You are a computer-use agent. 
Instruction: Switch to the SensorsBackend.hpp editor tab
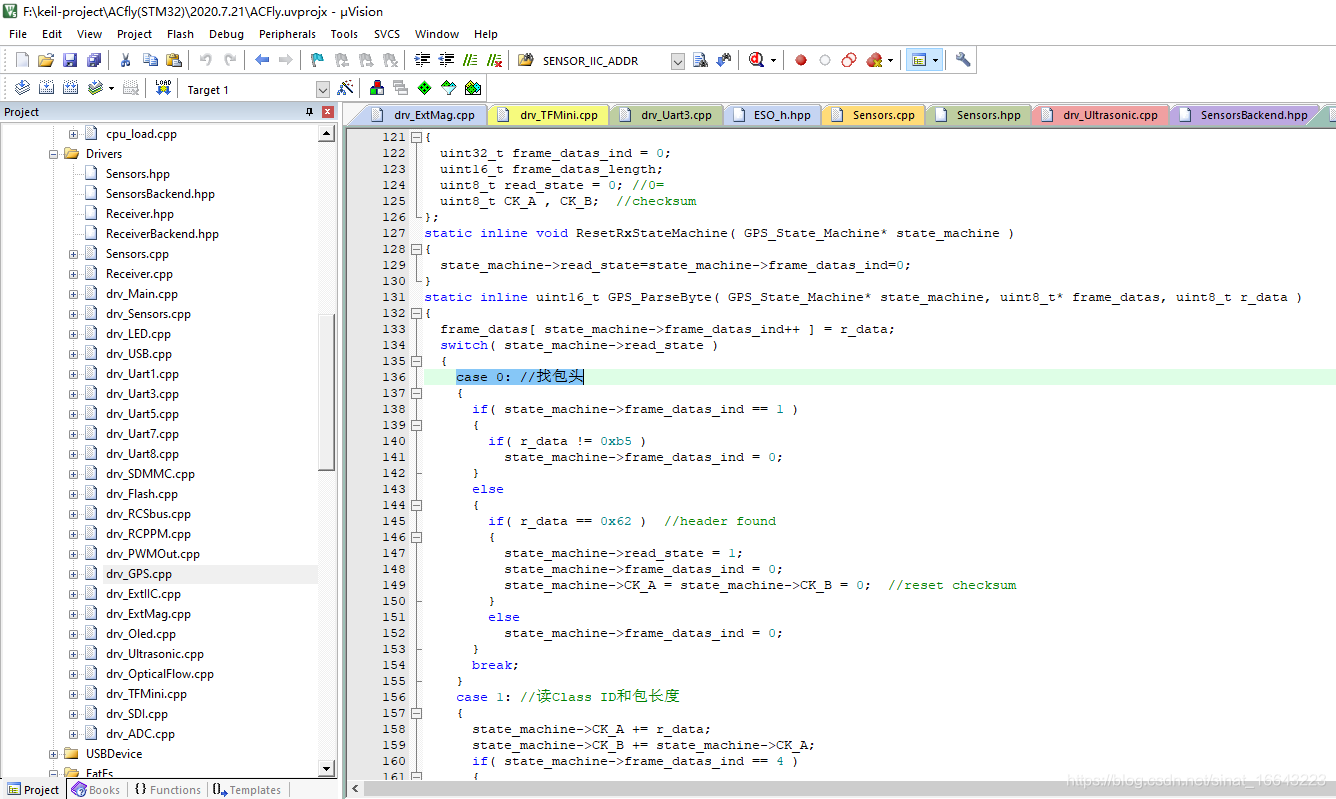1243,115
